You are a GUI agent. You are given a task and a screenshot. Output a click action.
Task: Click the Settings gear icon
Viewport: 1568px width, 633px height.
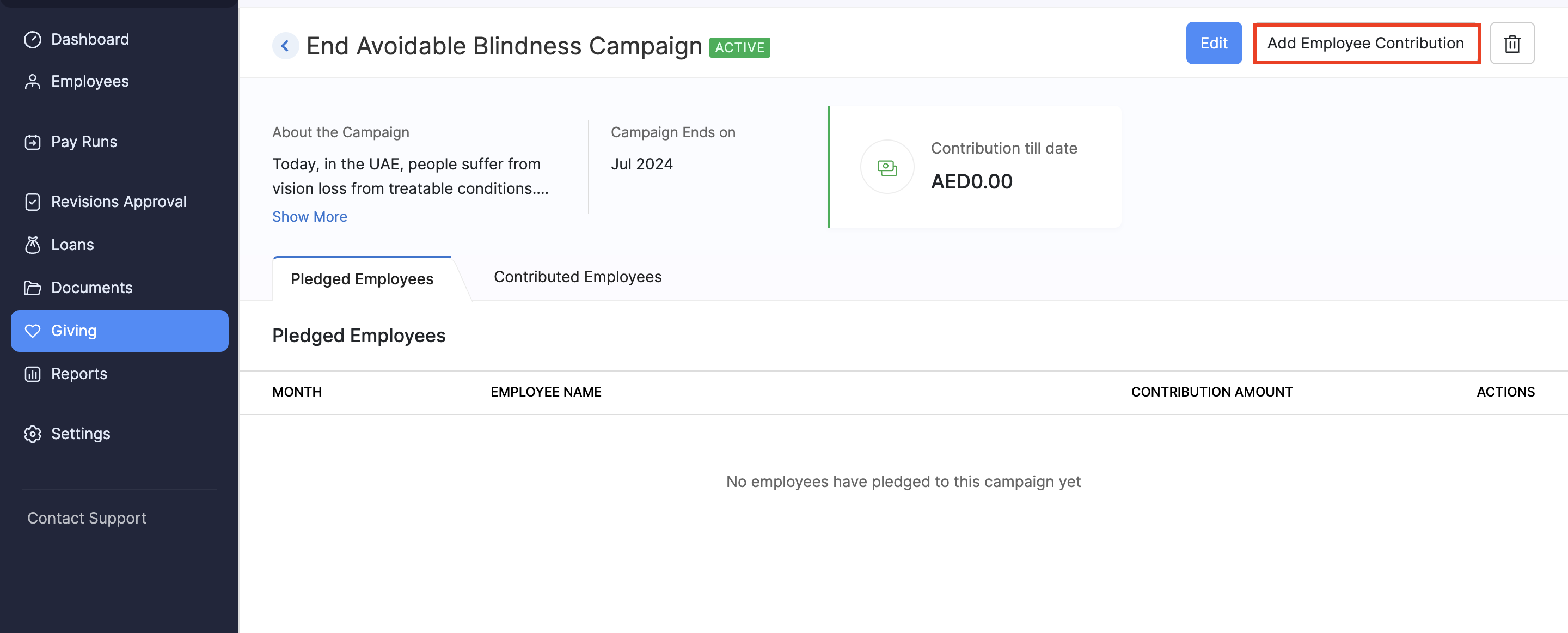pos(32,434)
